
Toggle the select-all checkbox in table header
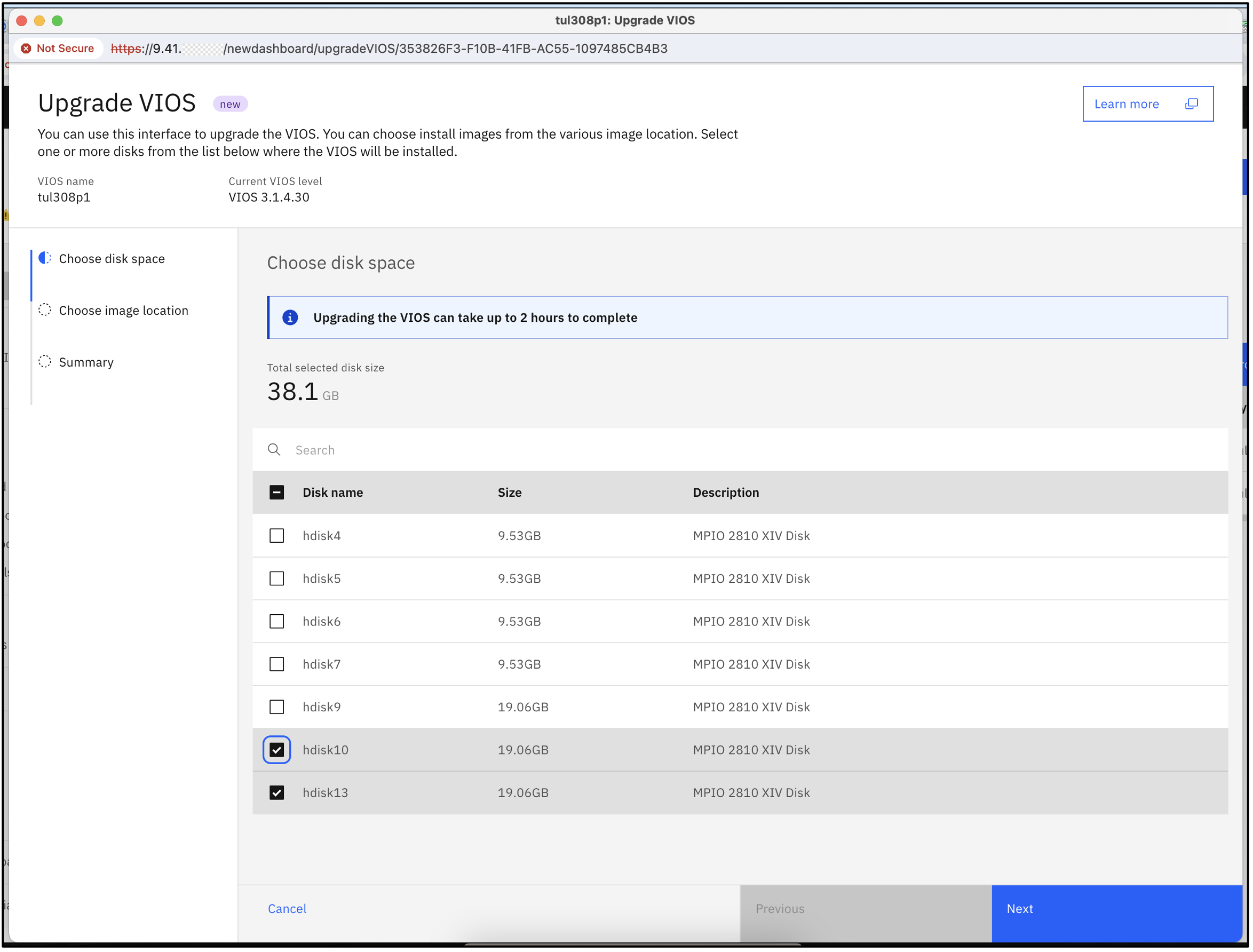point(277,493)
